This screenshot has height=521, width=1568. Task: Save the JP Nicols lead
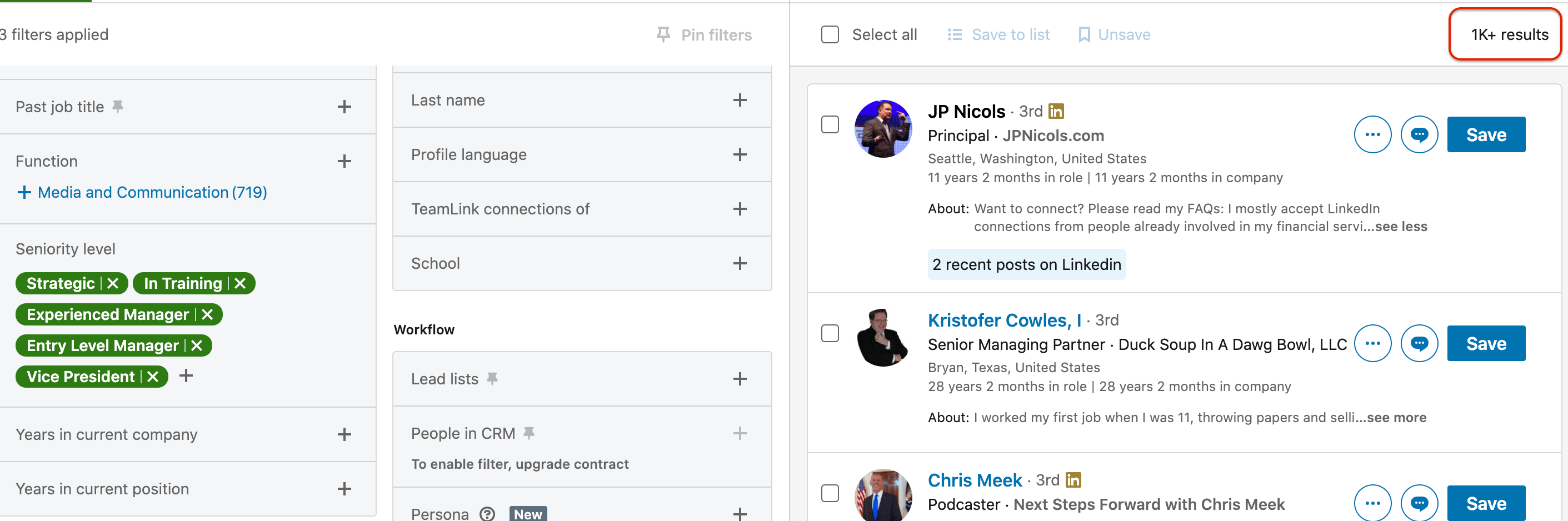(x=1485, y=134)
